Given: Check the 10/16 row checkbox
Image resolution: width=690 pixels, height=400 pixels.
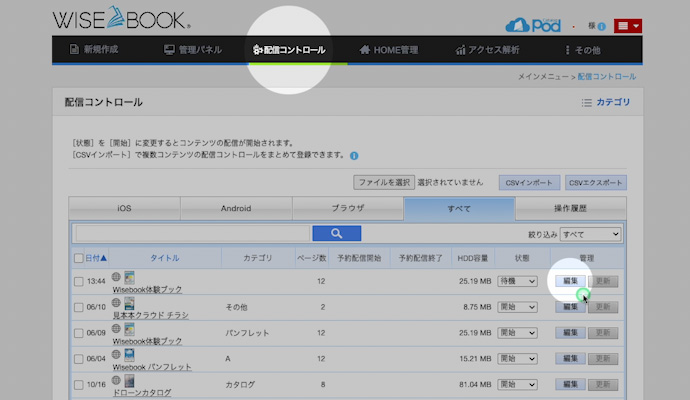Looking at the screenshot, I should pos(78,385).
